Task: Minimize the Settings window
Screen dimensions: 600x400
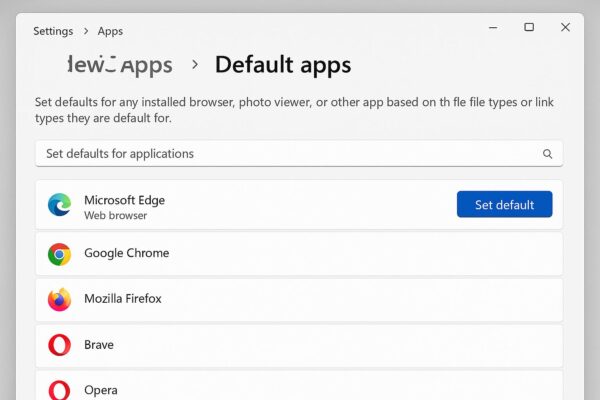Action: pyautogui.click(x=493, y=28)
